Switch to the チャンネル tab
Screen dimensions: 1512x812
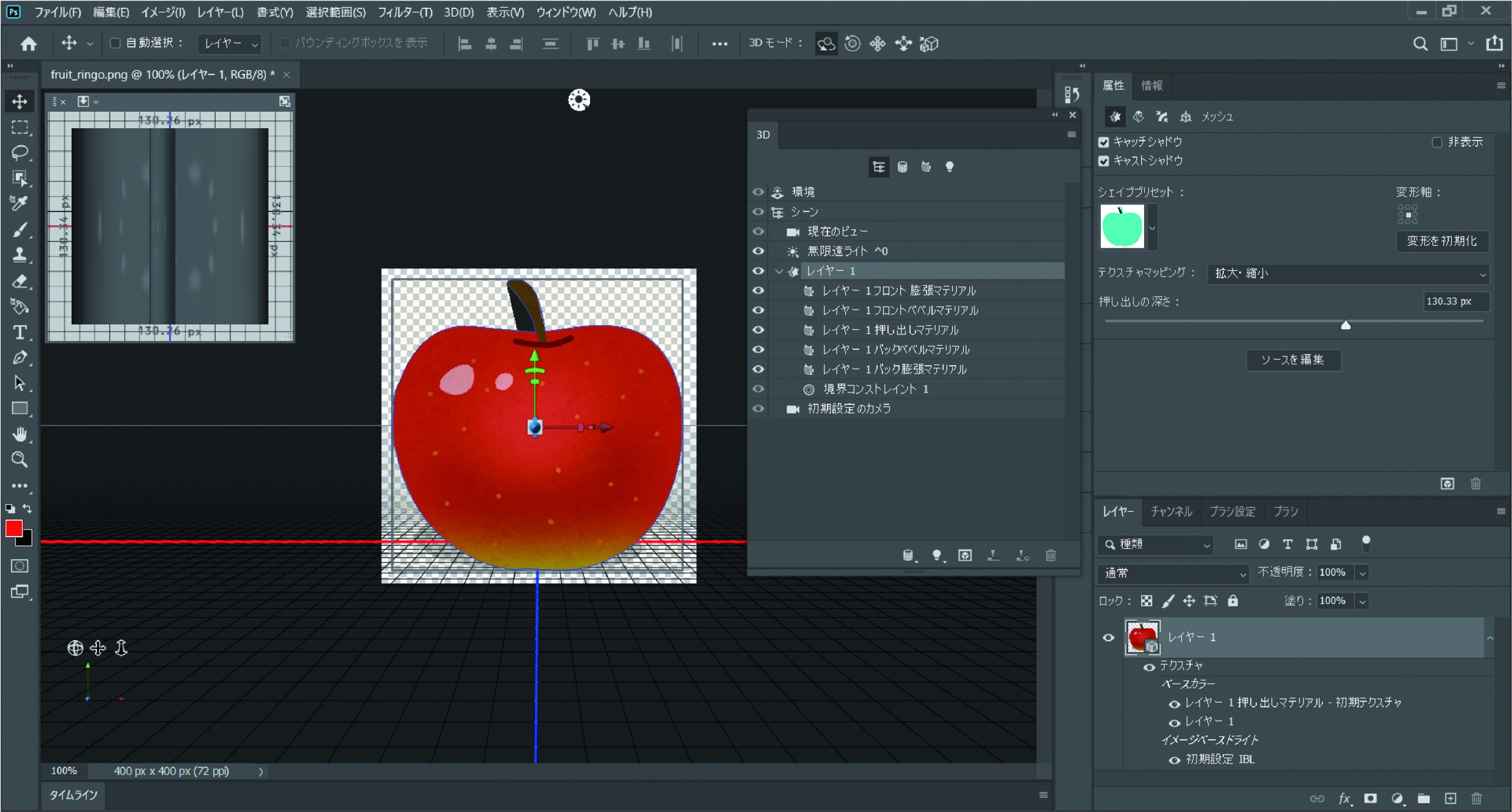click(1171, 511)
